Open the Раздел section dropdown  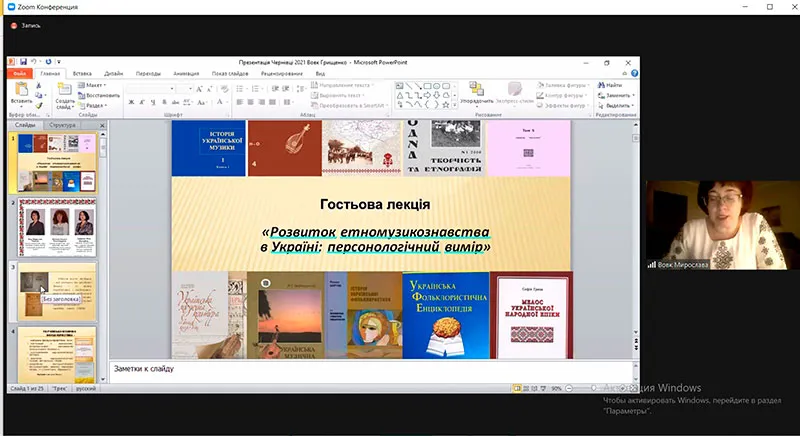point(94,104)
